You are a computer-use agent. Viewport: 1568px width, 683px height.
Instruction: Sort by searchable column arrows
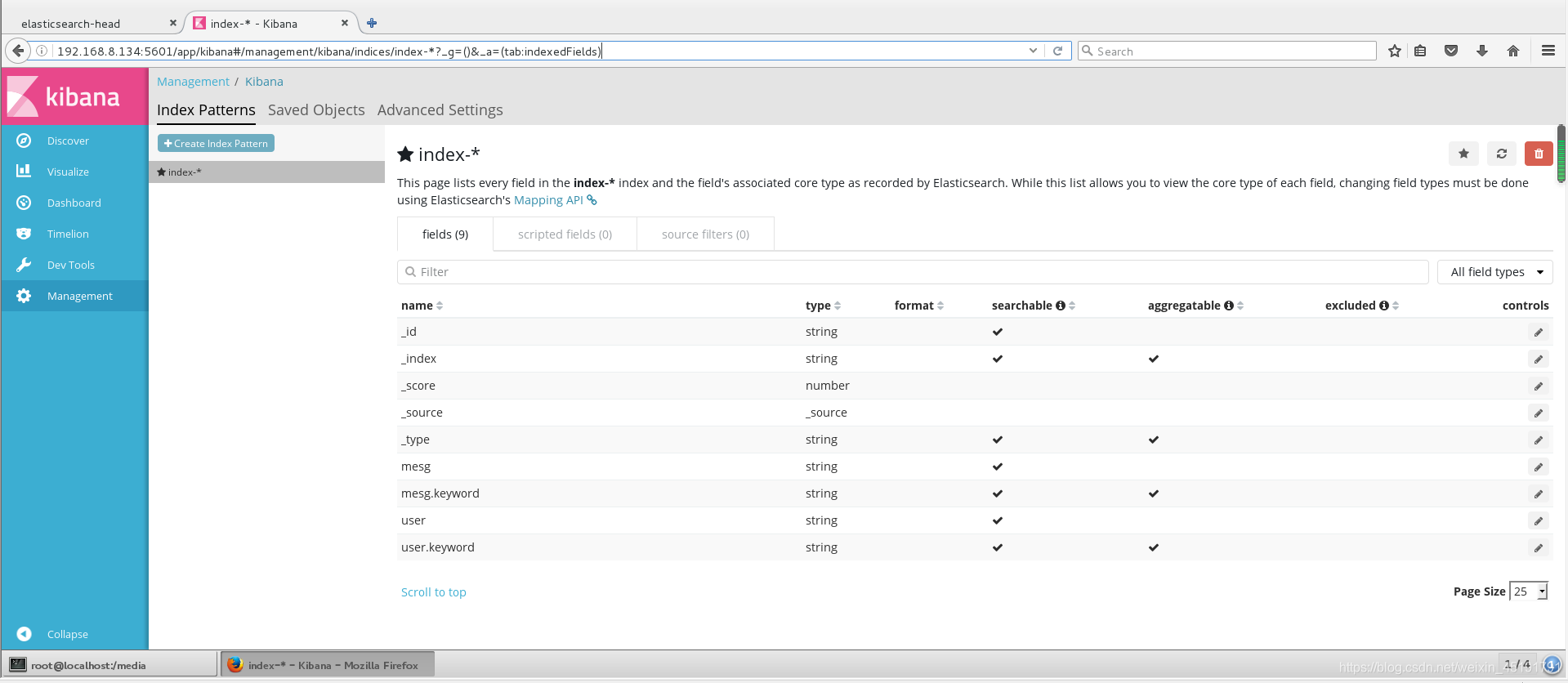point(1072,306)
